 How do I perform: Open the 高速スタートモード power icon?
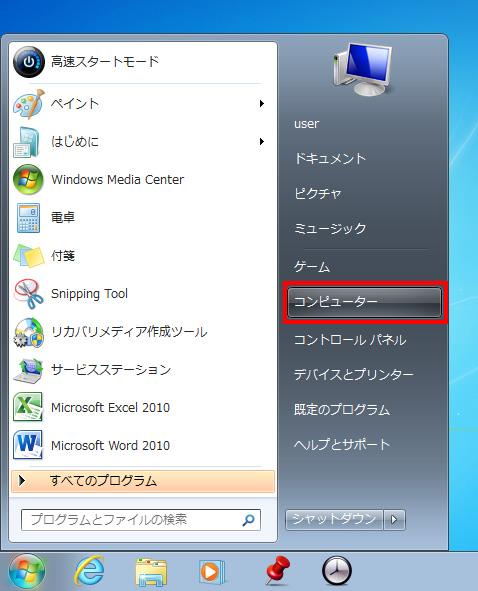[29, 62]
